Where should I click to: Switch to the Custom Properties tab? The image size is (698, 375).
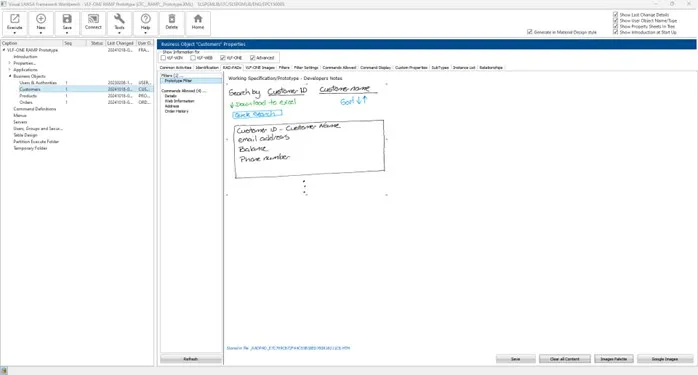pyautogui.click(x=411, y=68)
